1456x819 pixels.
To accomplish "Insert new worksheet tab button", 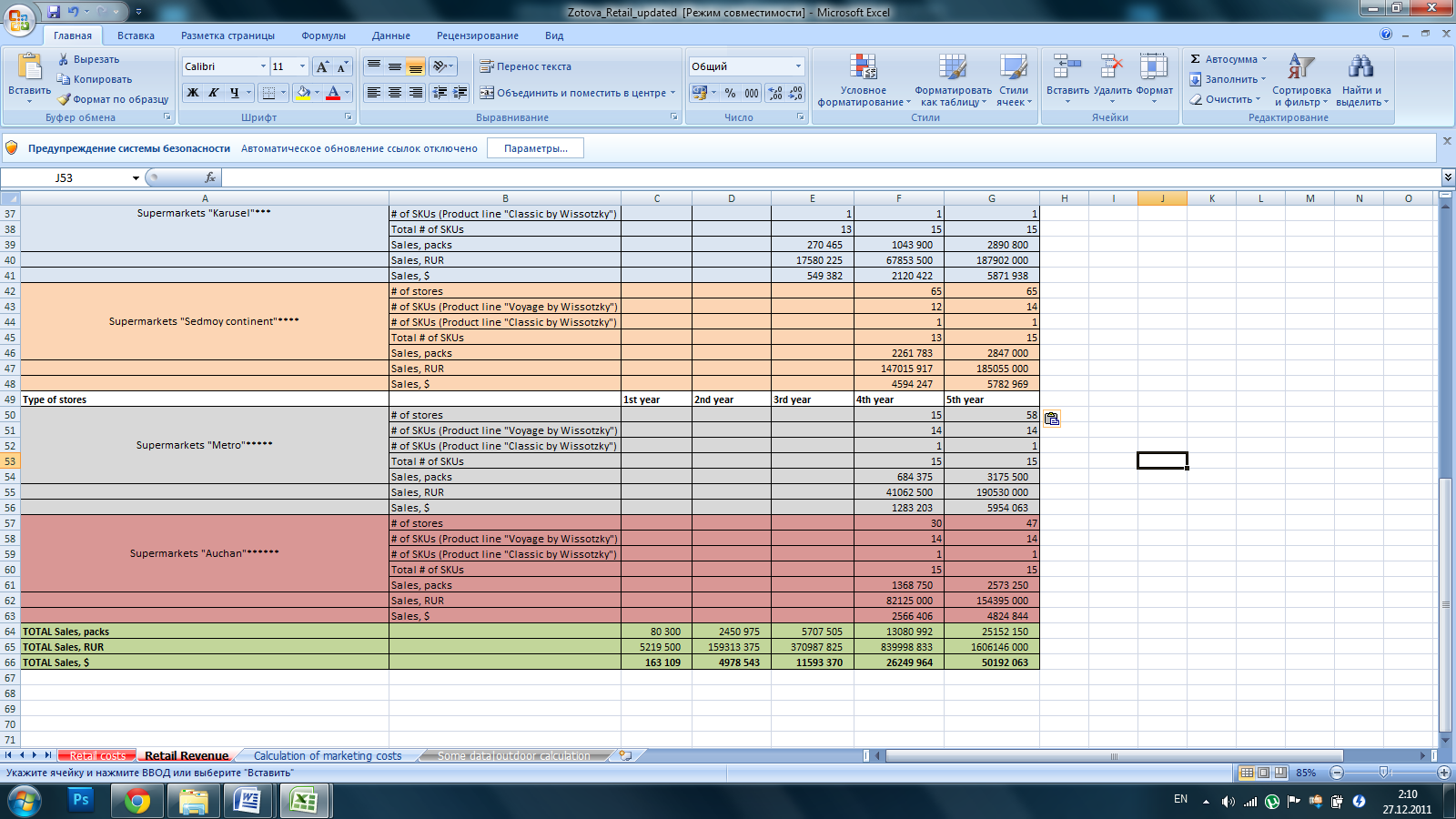I will 625,755.
